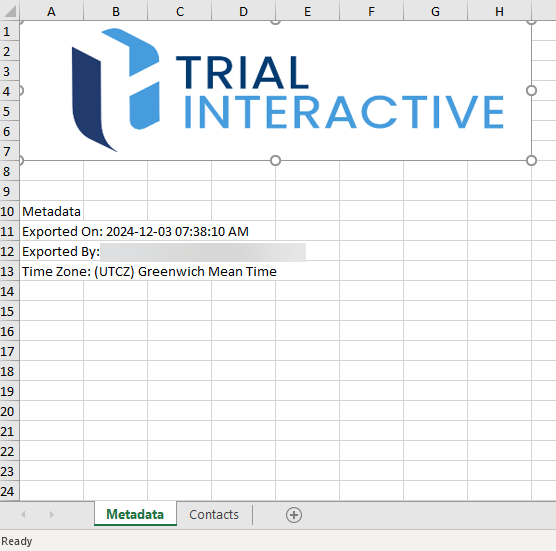Select column B header
This screenshot has height=551, width=556.
tap(116, 11)
